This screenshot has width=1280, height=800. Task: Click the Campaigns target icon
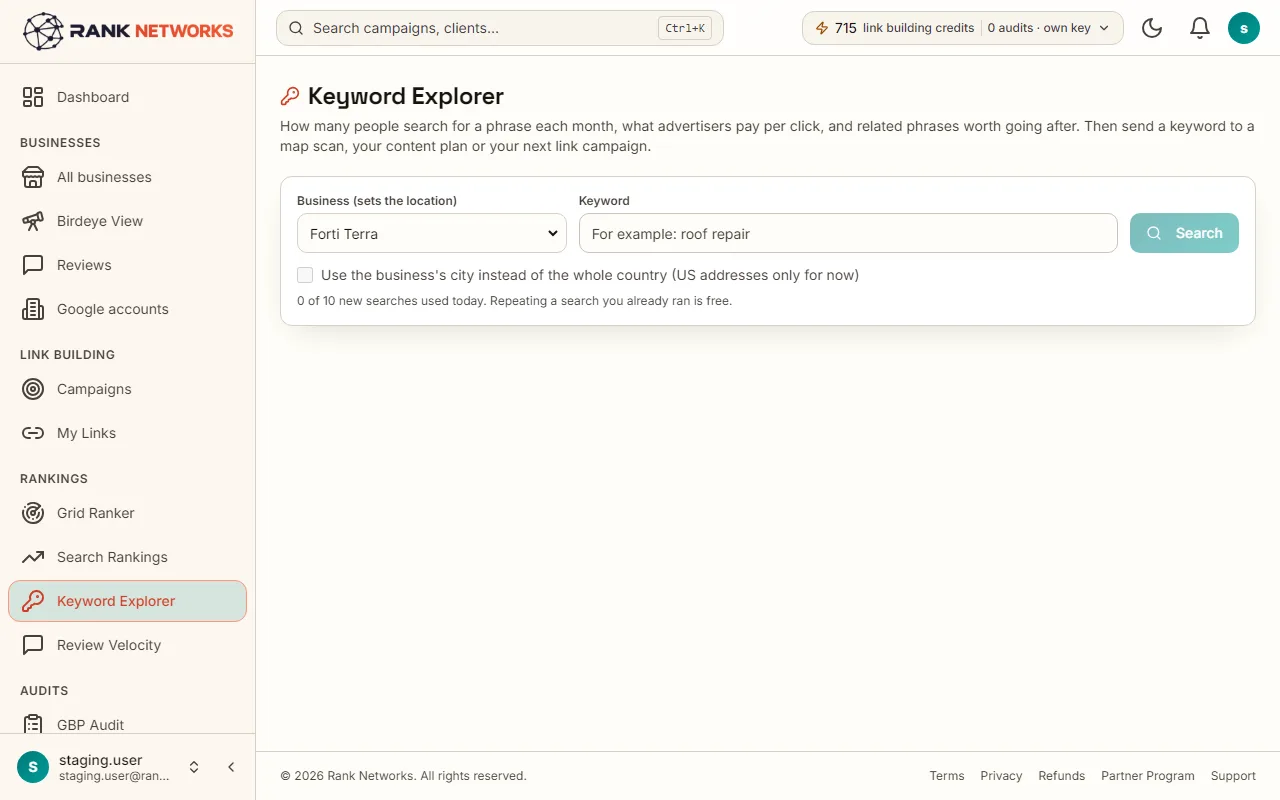click(x=33, y=389)
